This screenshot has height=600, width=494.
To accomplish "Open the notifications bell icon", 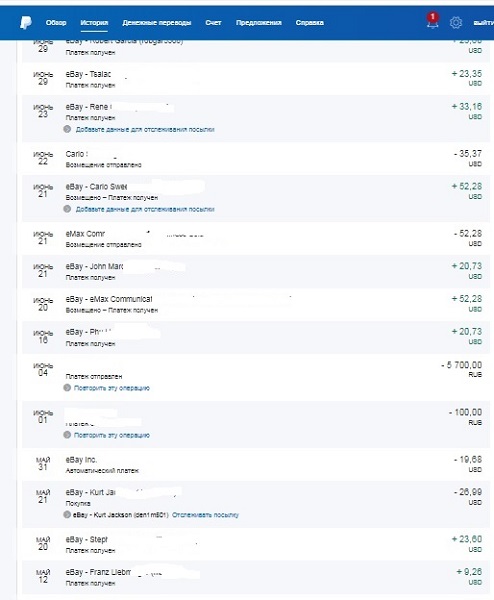I will 432,21.
